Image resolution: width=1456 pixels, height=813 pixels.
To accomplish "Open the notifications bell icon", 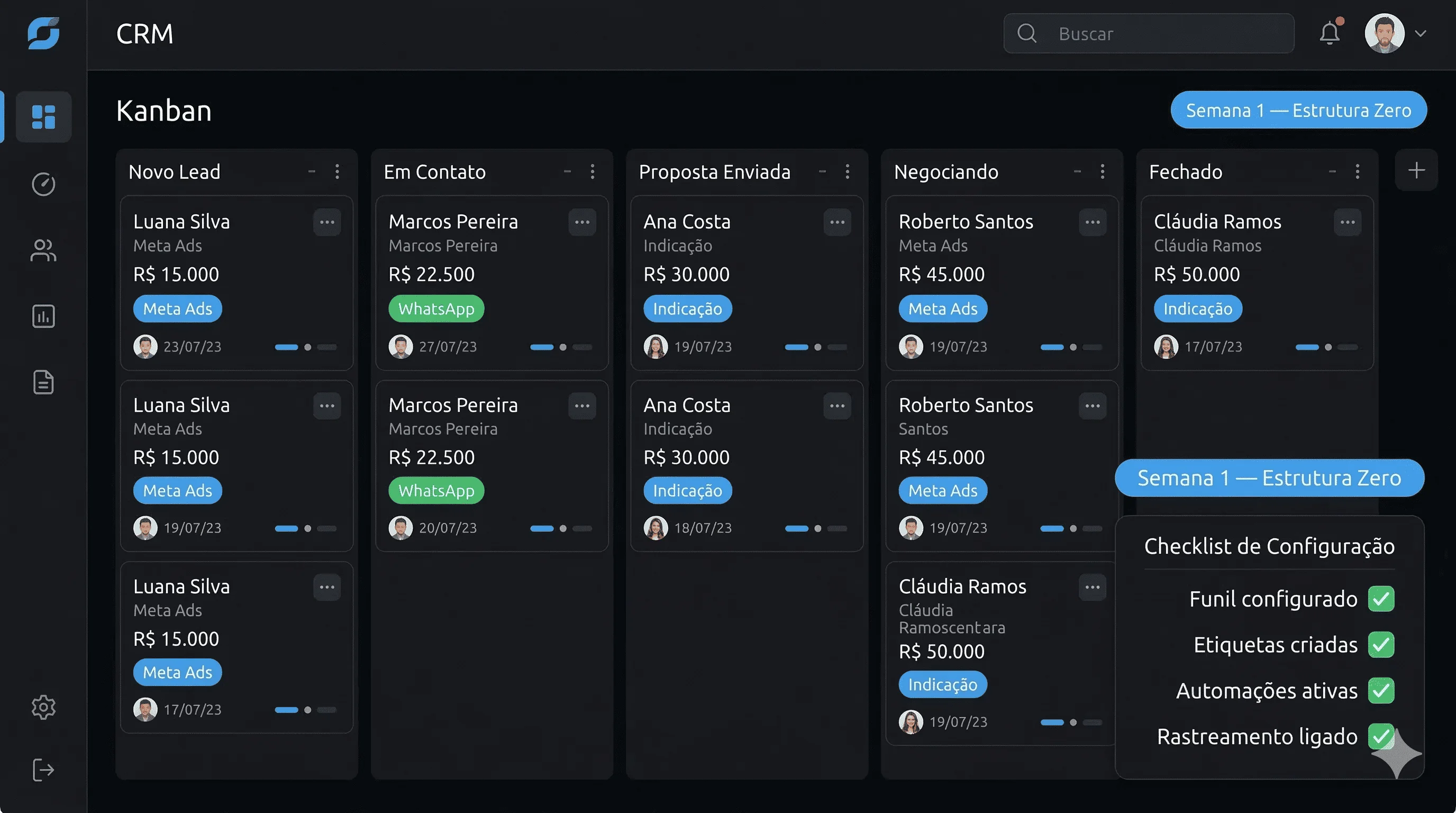I will tap(1330, 33).
